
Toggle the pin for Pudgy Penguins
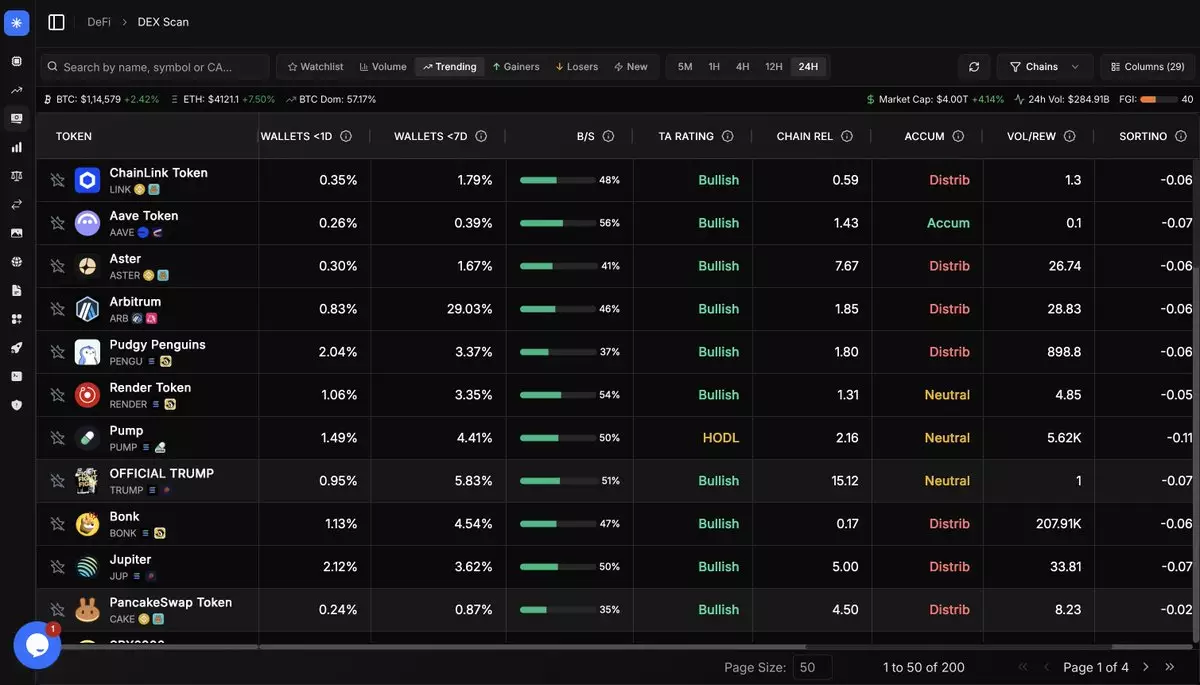(x=57, y=352)
